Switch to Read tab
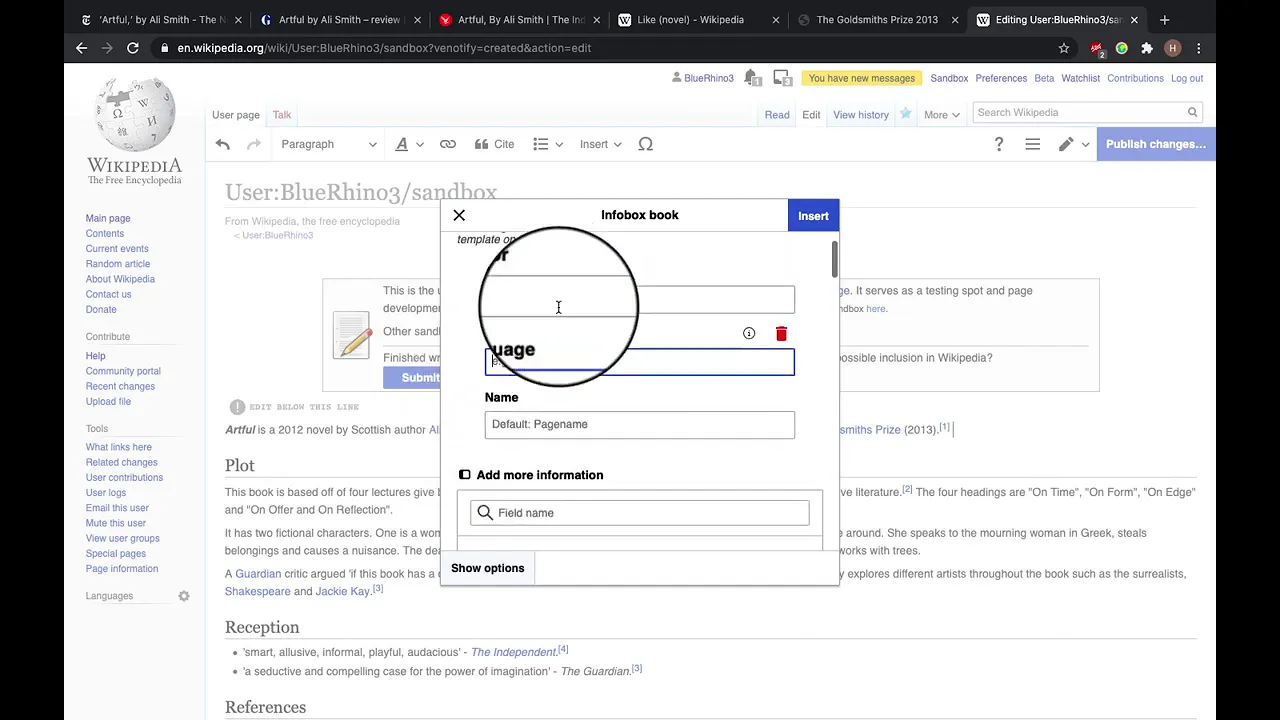 (777, 115)
